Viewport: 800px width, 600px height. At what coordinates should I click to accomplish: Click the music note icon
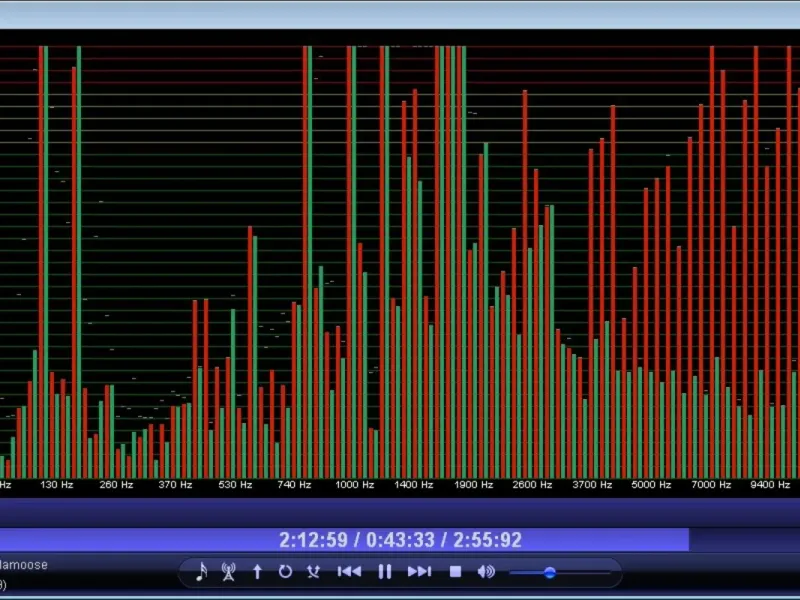click(x=202, y=572)
